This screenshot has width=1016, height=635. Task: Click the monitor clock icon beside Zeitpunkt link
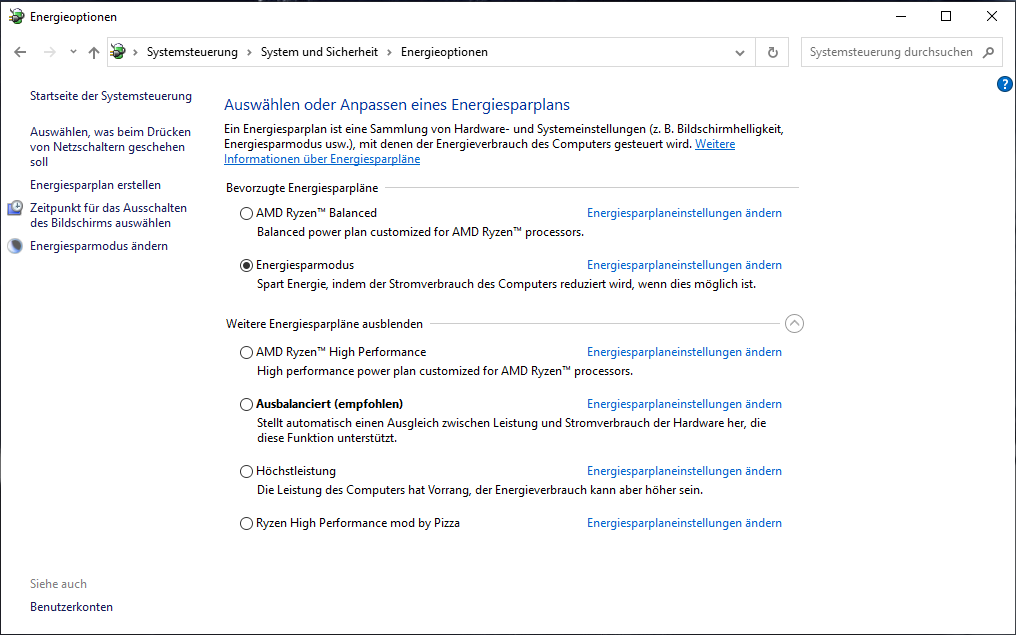(15, 208)
